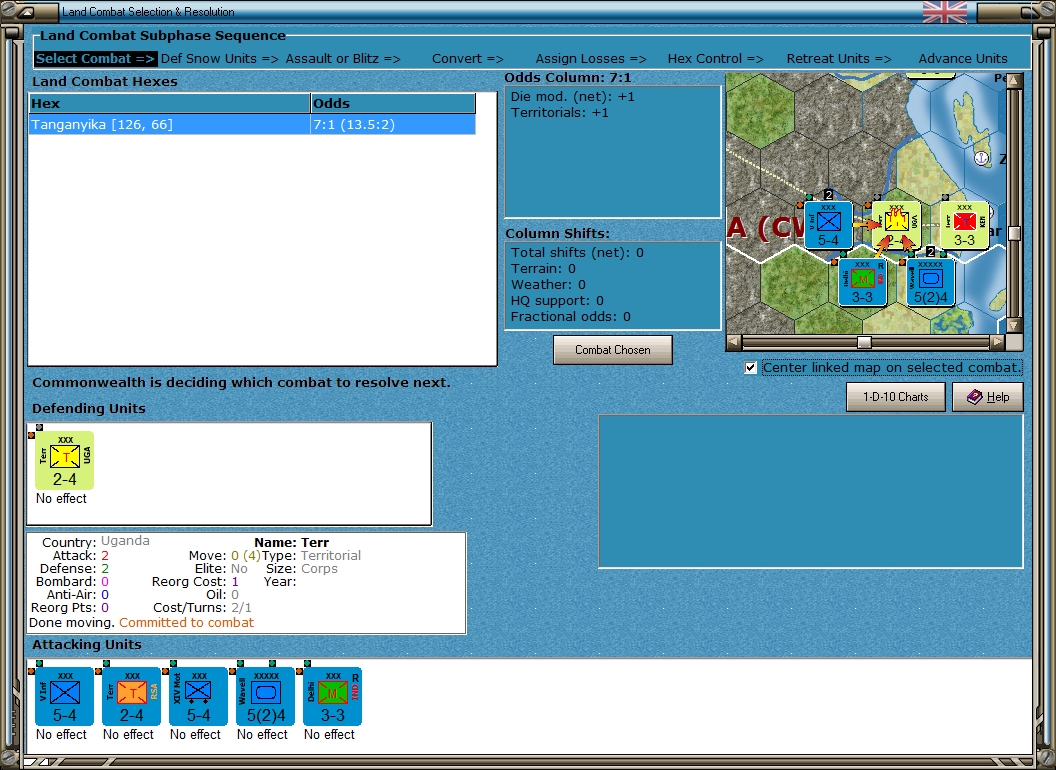This screenshot has height=770, width=1056.
Task: Click the V Inf 5-4 counter on the map
Action: (x=828, y=225)
